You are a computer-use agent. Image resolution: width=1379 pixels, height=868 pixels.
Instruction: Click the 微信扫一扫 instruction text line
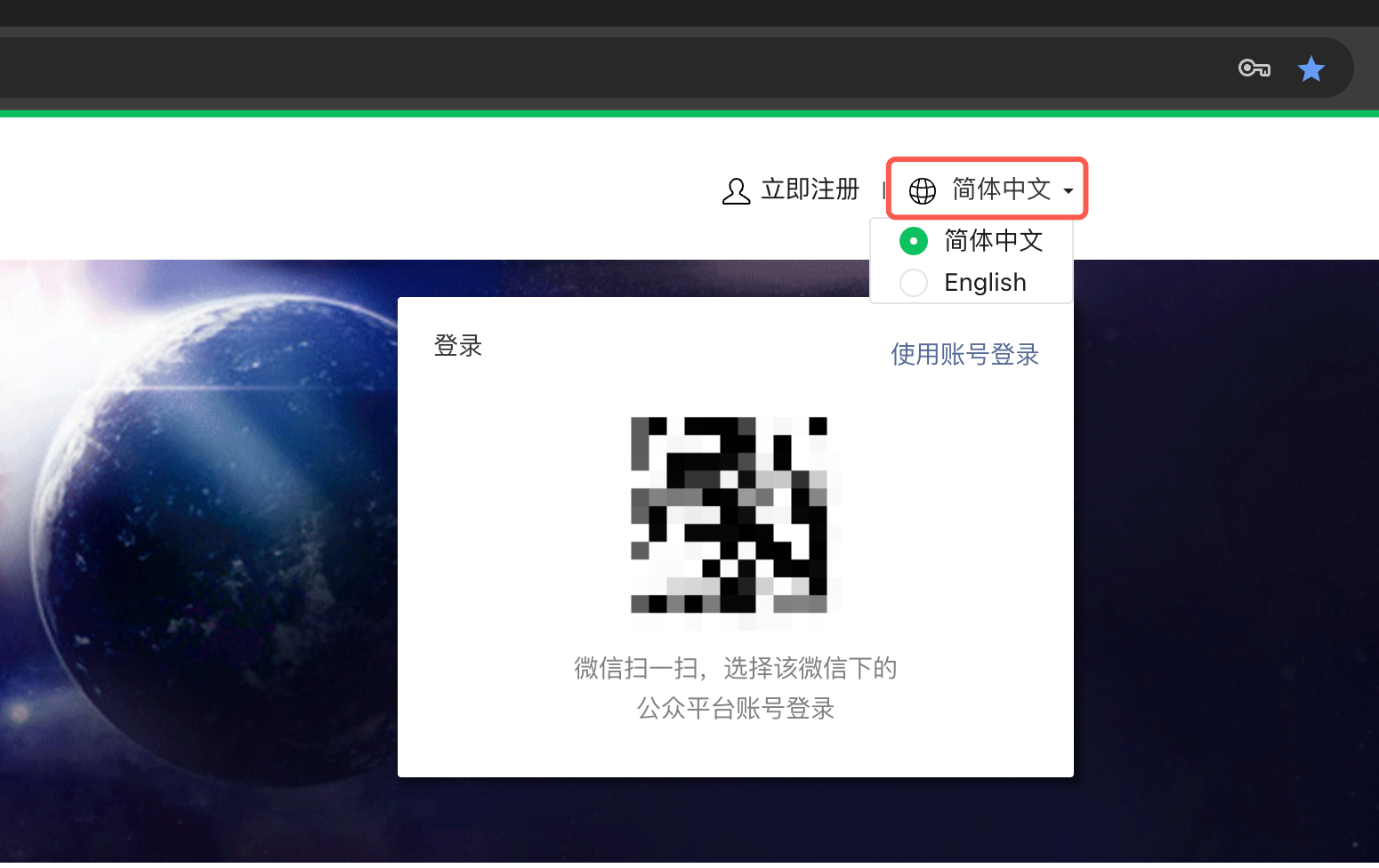735,668
